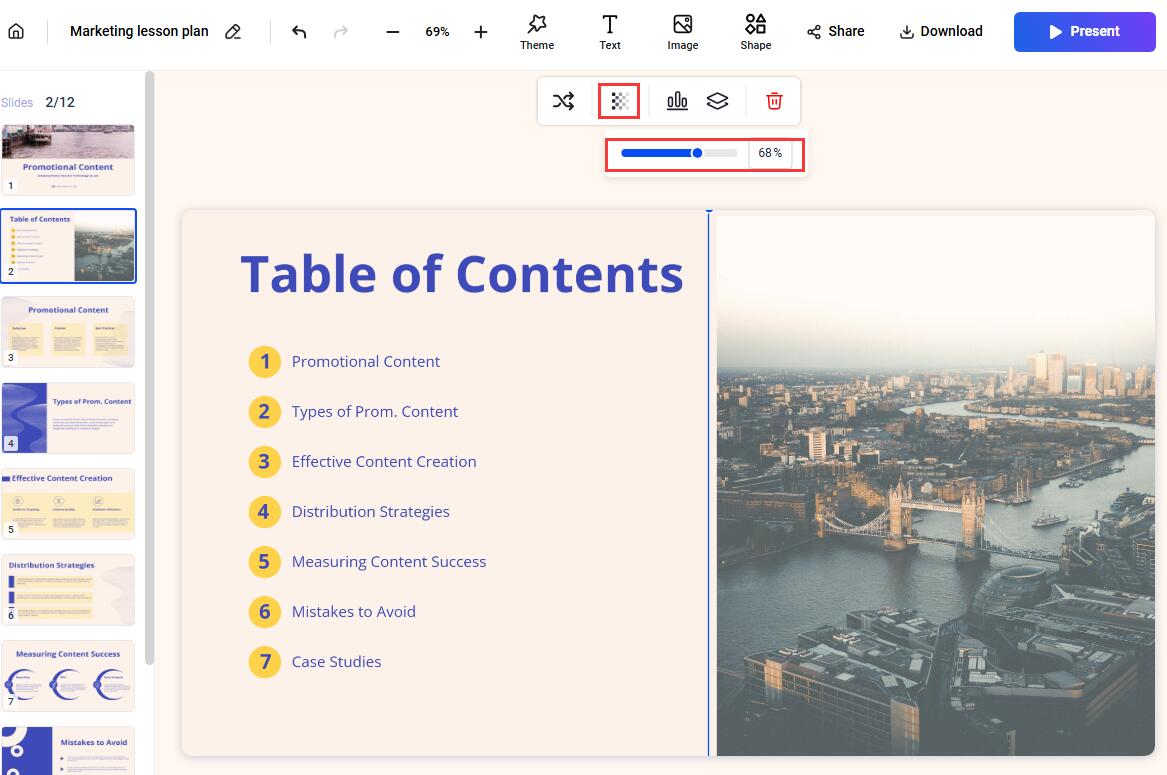Open the Shape tool
The image size is (1167, 775).
click(755, 32)
